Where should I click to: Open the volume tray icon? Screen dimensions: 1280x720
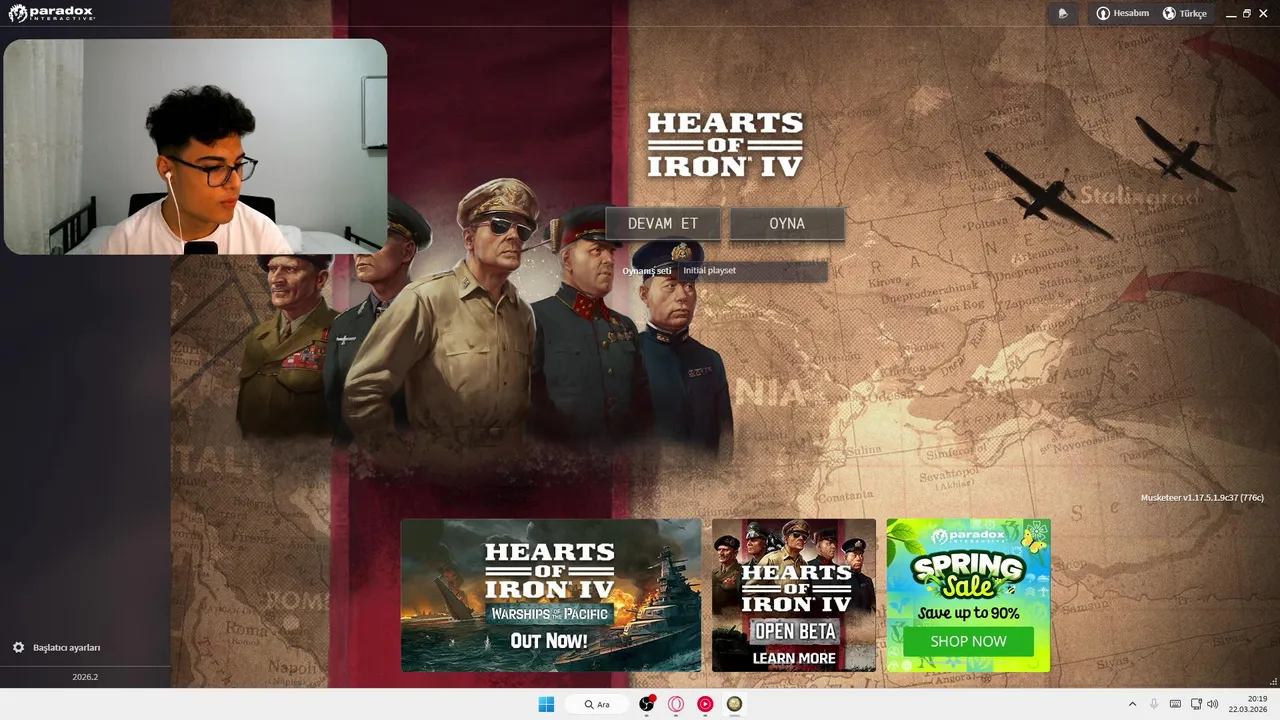click(1213, 705)
